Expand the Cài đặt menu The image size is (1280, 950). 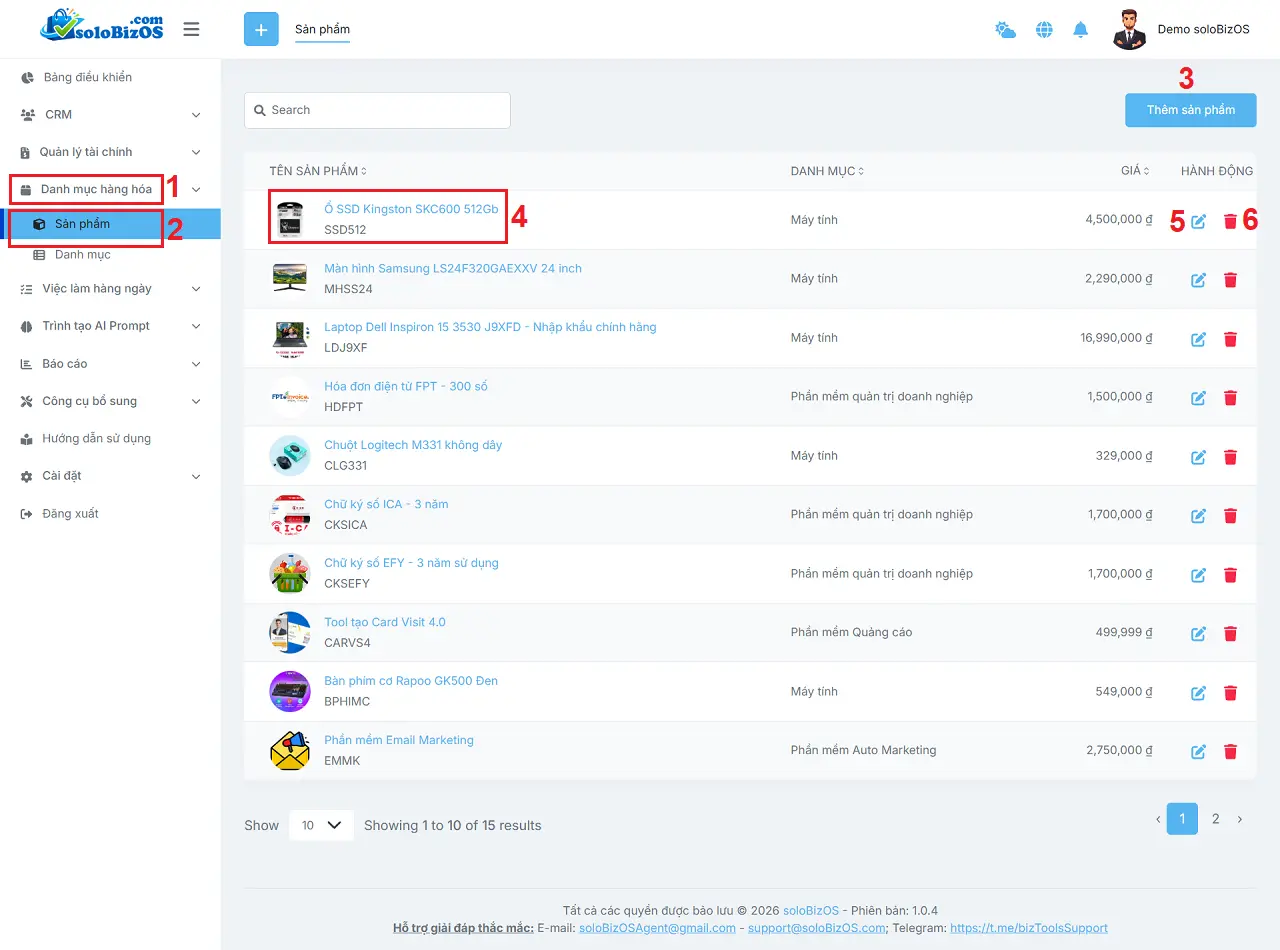click(x=110, y=476)
